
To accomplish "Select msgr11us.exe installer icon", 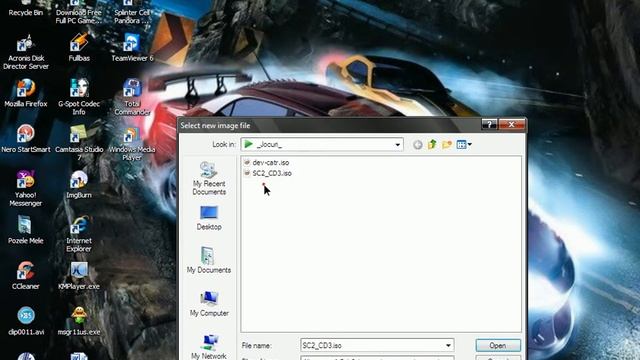I will pos(79,322).
